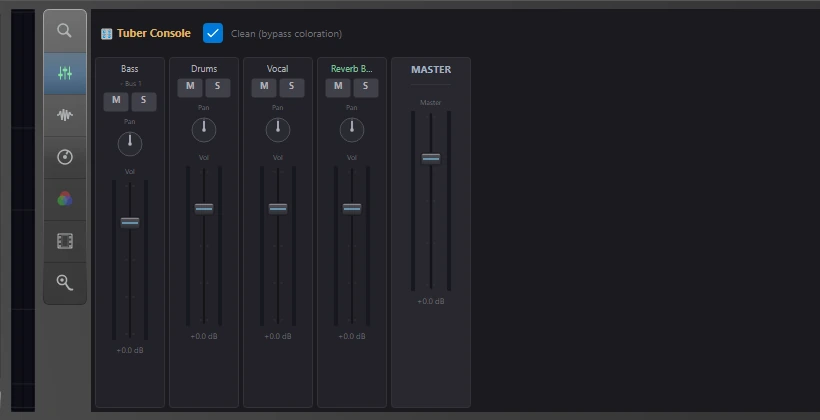Viewport: 820px width, 420px height.
Task: Click the Drums volume fader handle
Action: [x=204, y=209]
